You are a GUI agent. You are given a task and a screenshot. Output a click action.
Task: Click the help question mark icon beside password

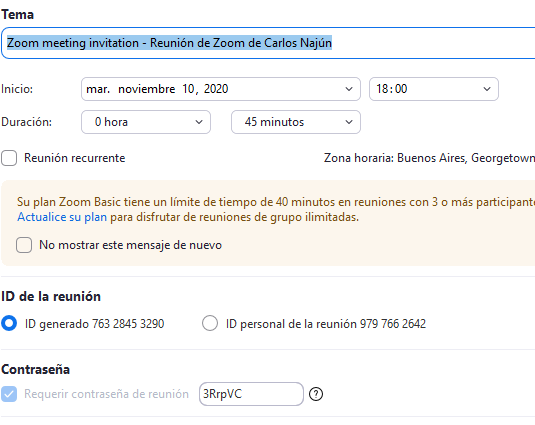[316, 394]
